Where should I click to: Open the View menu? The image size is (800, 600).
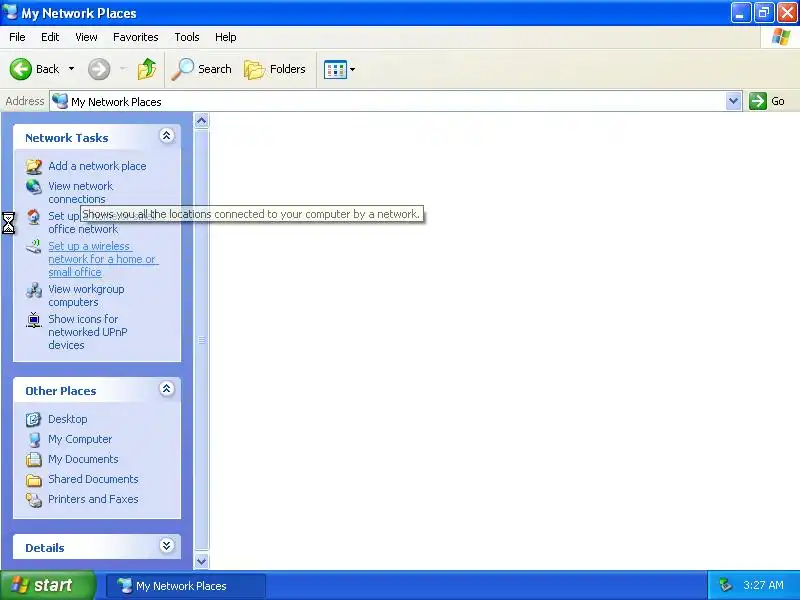click(86, 37)
